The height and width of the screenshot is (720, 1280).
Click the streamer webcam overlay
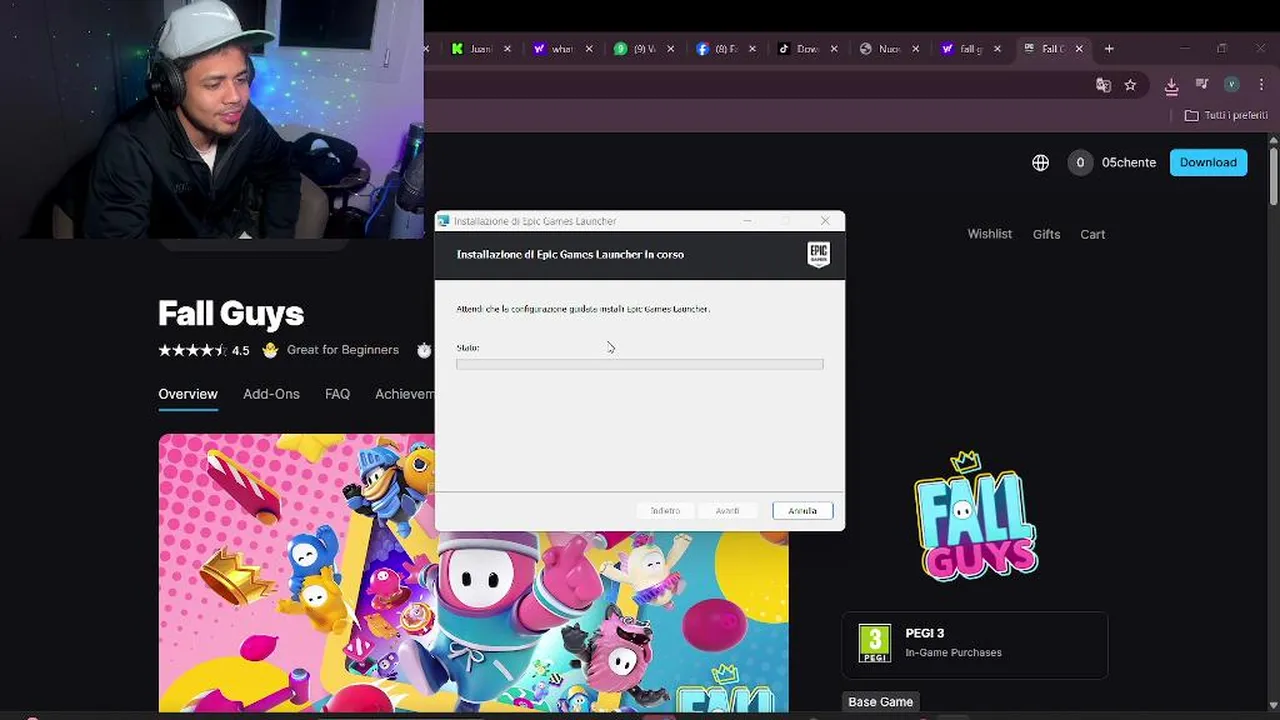(x=212, y=119)
